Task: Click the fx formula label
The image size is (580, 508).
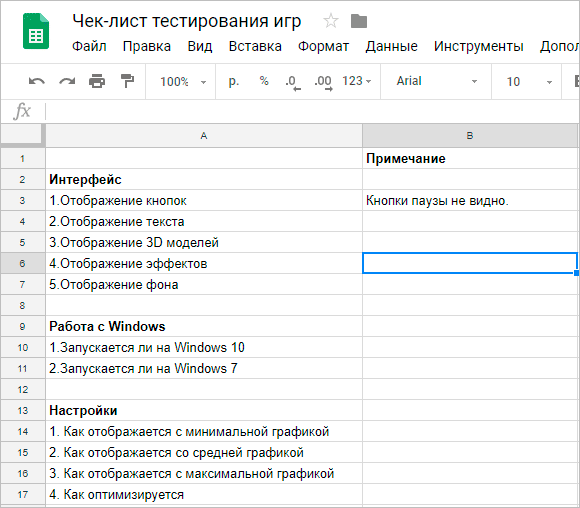Action: click(x=22, y=111)
